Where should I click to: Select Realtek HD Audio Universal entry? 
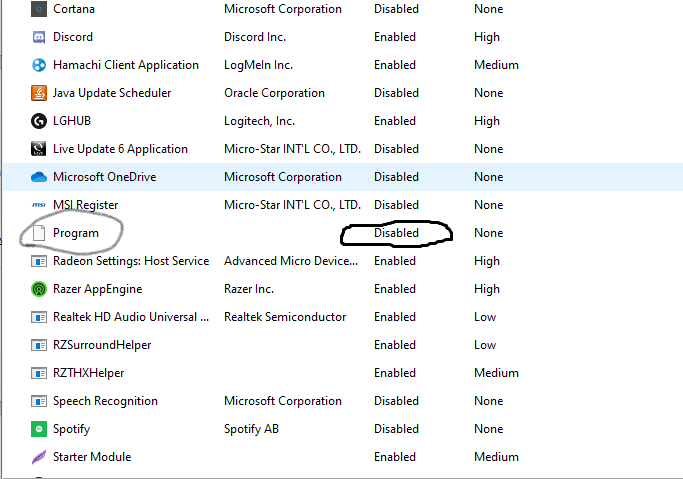tap(131, 317)
